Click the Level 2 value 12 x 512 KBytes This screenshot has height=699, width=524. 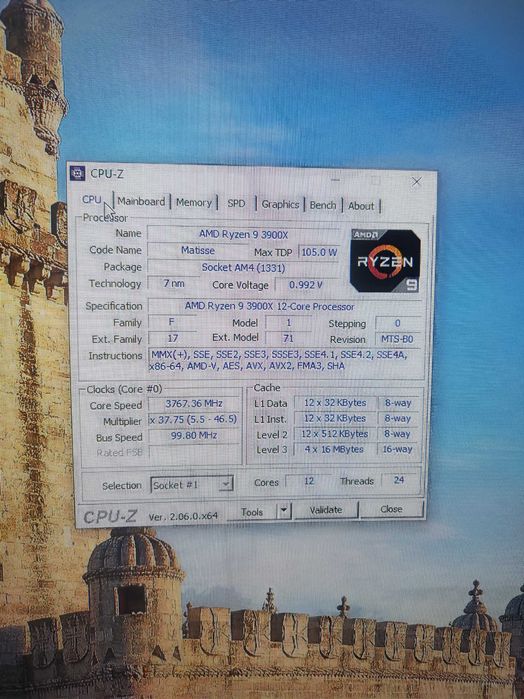(334, 434)
